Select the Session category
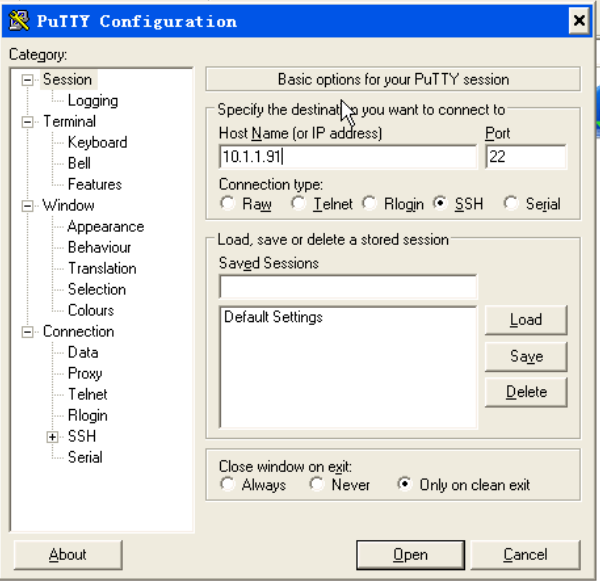Viewport: 600px width, 583px height. (x=68, y=80)
